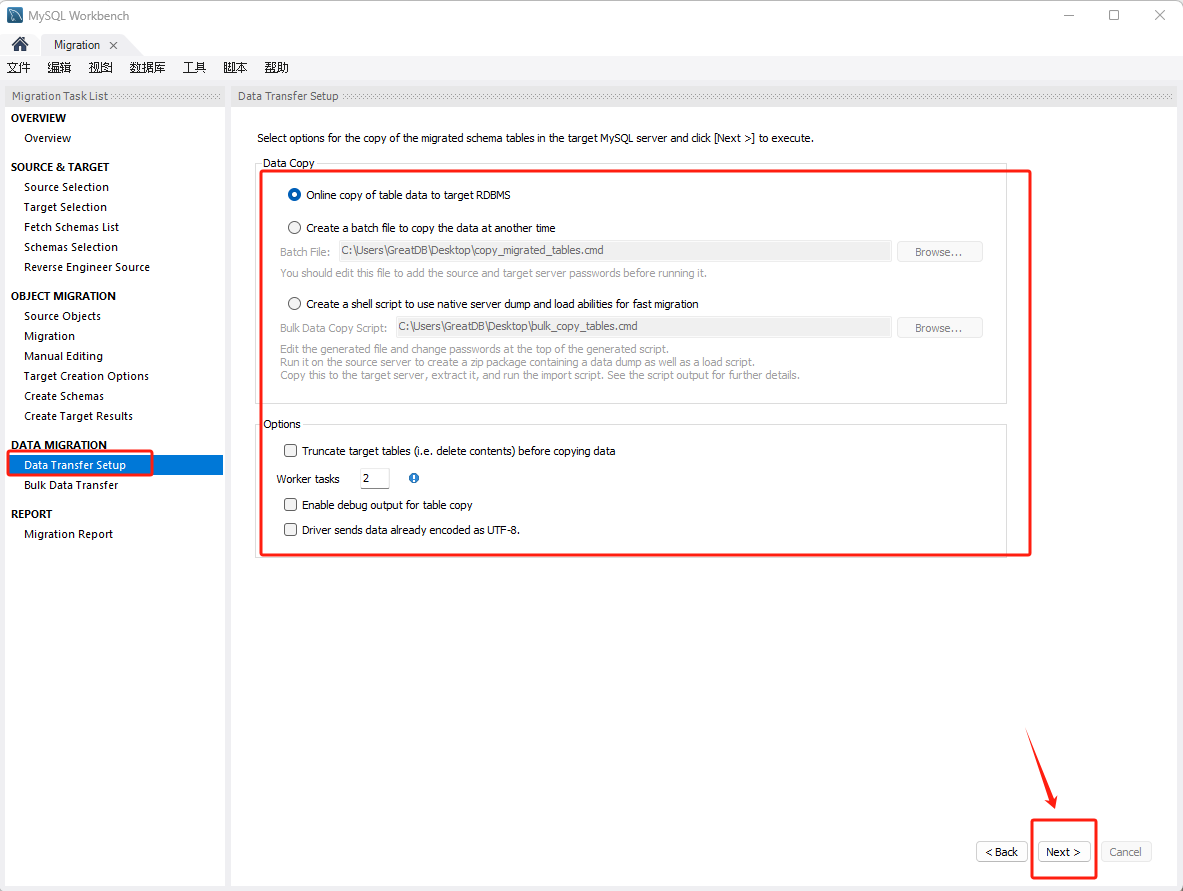The width and height of the screenshot is (1183, 891).
Task: Select Create a batch file radio button
Action: [294, 228]
